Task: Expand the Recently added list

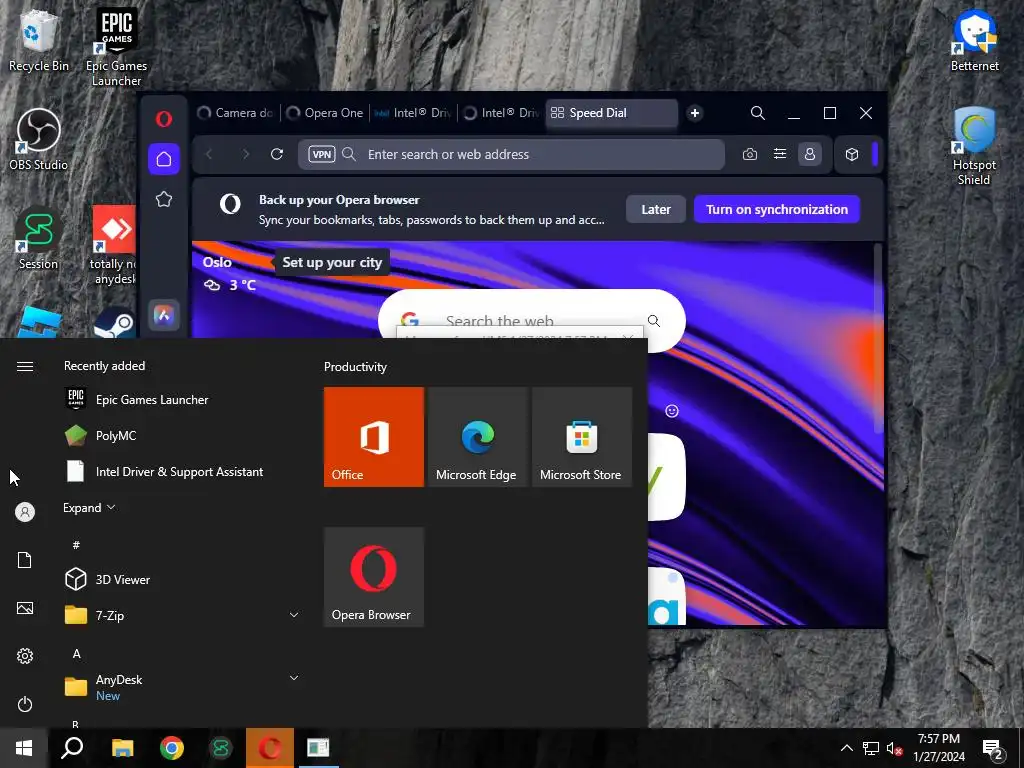Action: pyautogui.click(x=89, y=507)
